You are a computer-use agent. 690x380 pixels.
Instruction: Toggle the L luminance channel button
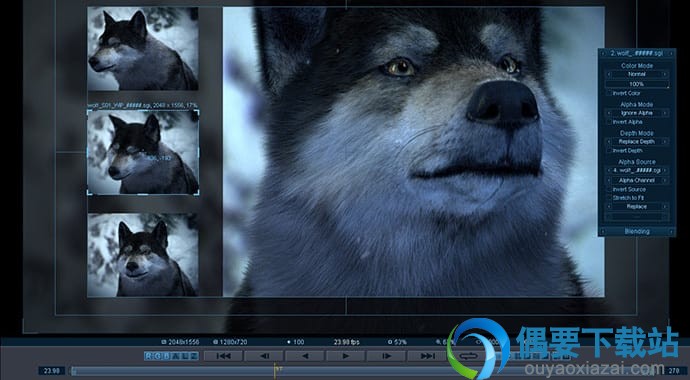pyautogui.click(x=184, y=356)
